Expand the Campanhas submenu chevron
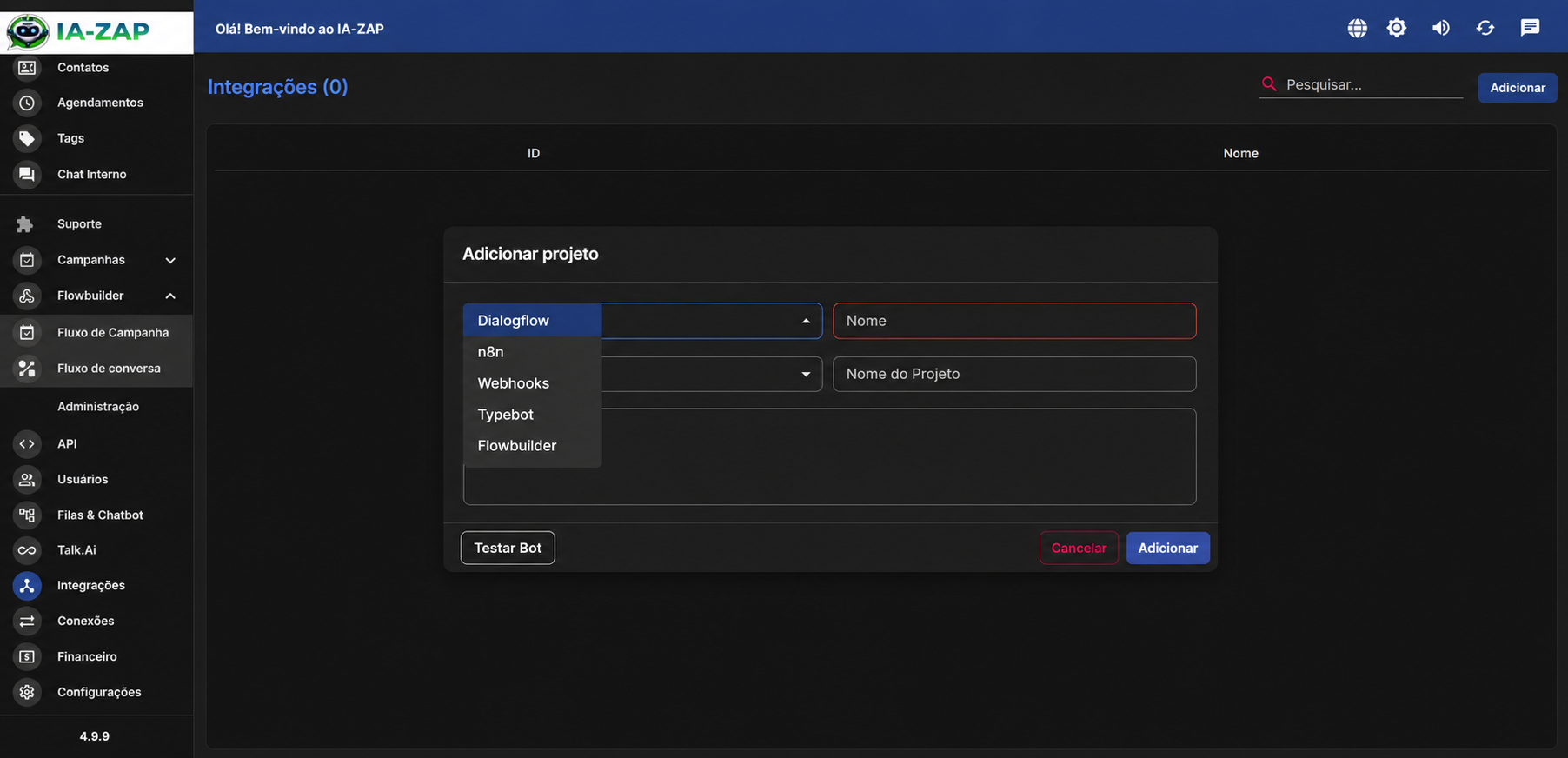Image resolution: width=1568 pixels, height=758 pixels. (170, 260)
